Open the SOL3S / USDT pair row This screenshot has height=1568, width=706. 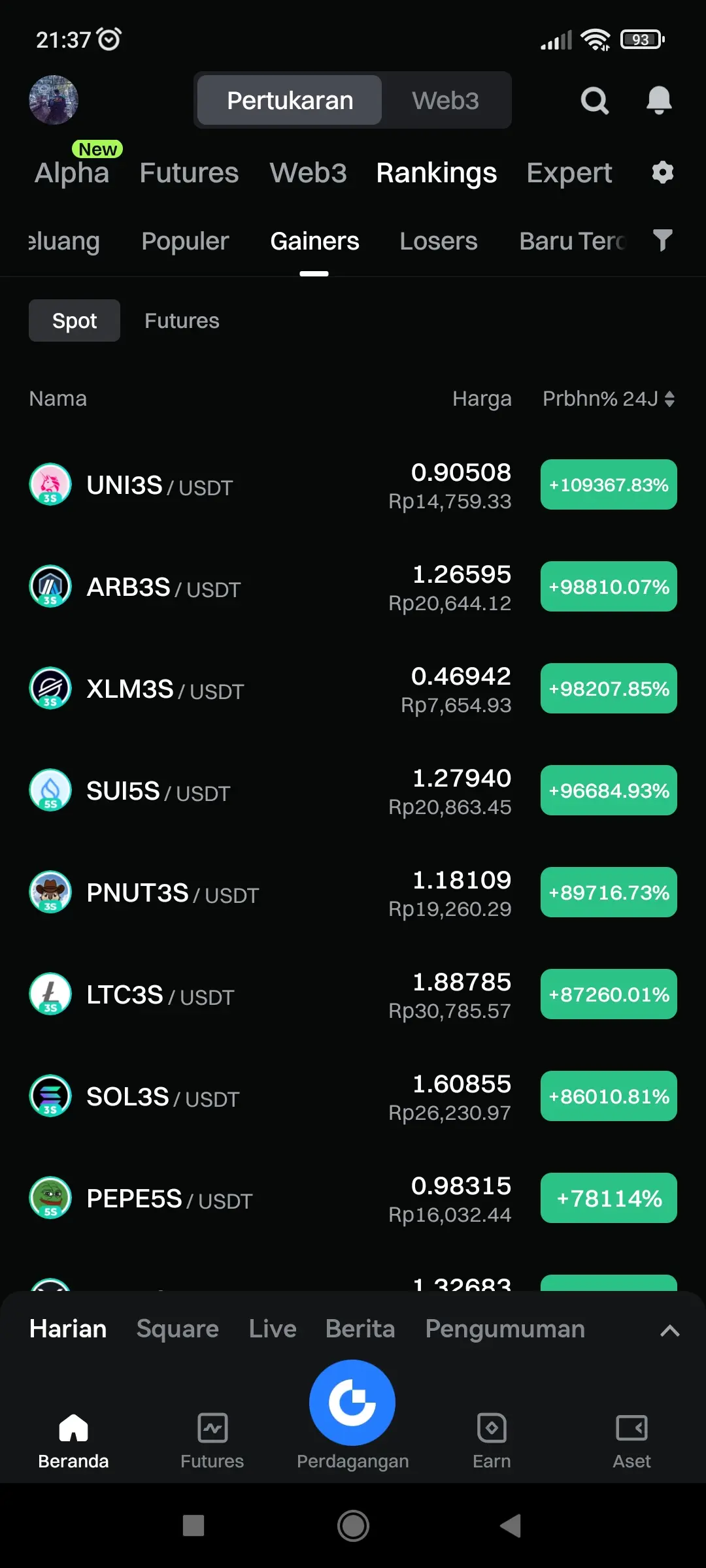click(353, 1096)
